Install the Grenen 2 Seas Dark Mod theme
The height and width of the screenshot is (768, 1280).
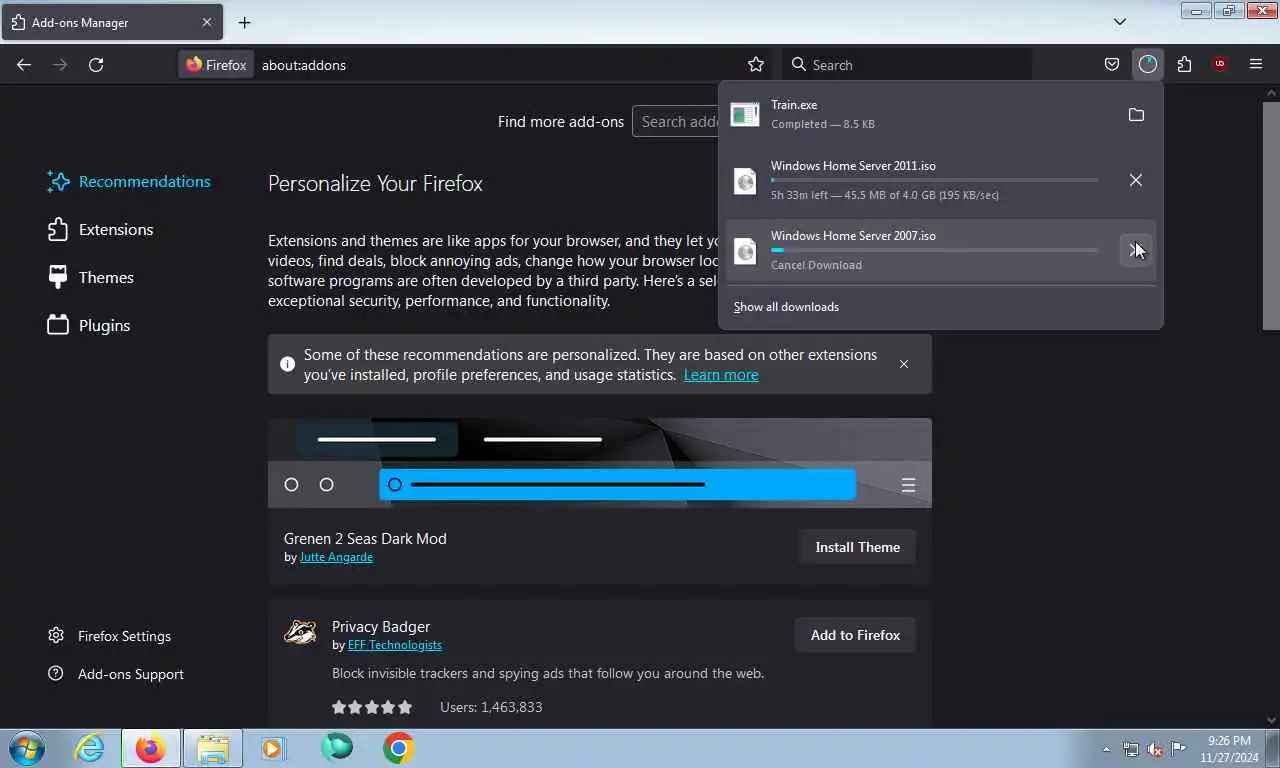point(857,547)
